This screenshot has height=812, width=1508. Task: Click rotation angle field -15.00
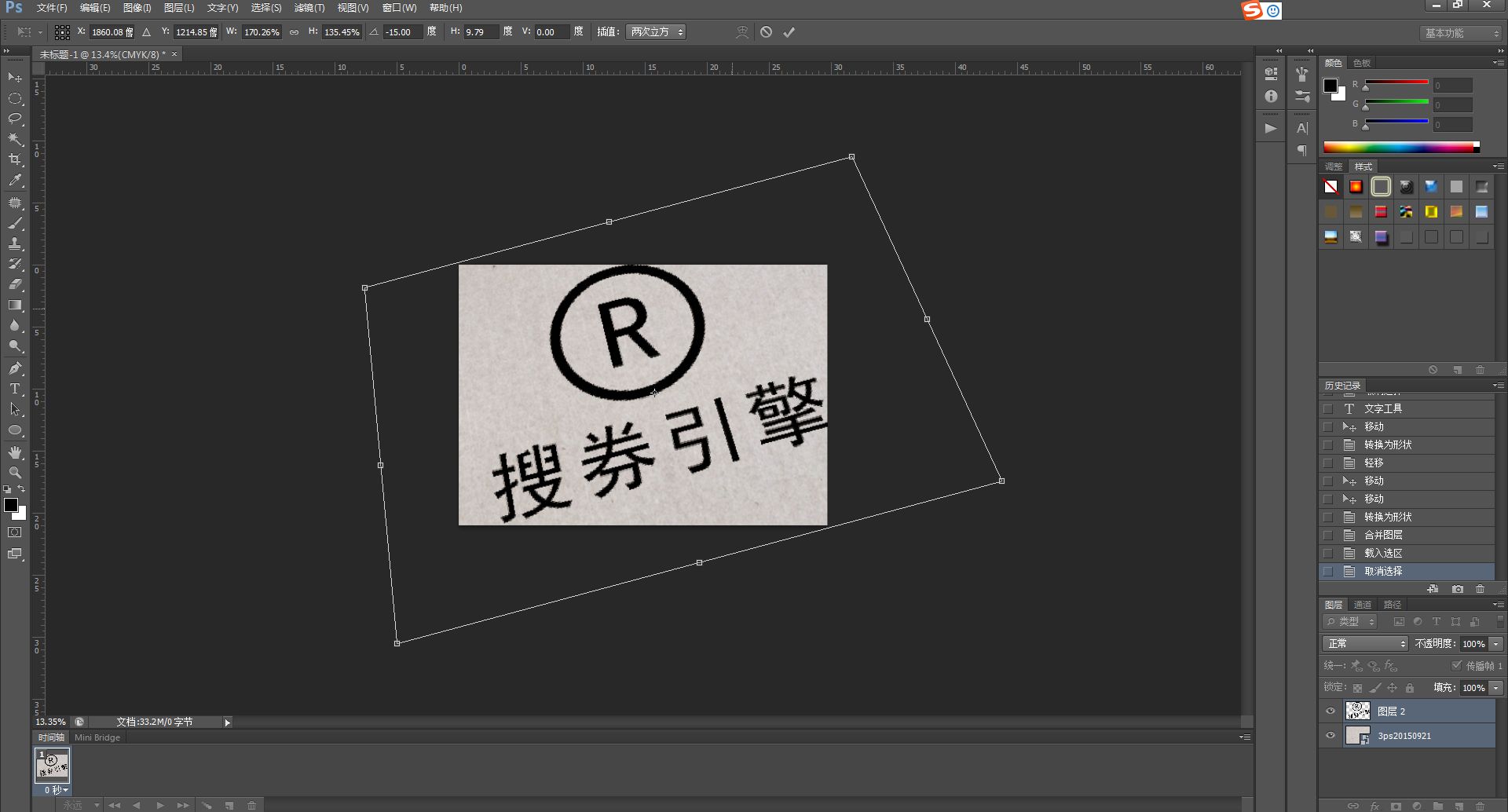point(402,32)
